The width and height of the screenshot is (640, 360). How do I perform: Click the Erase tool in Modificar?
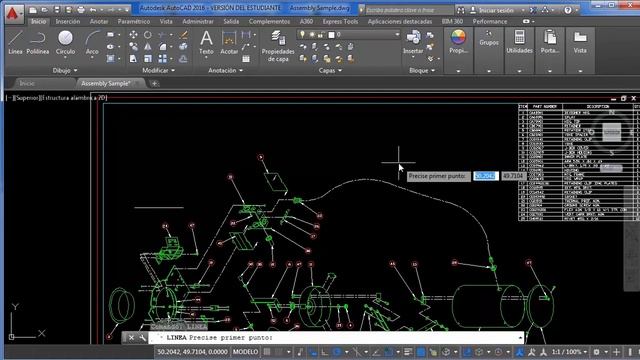(x=184, y=35)
